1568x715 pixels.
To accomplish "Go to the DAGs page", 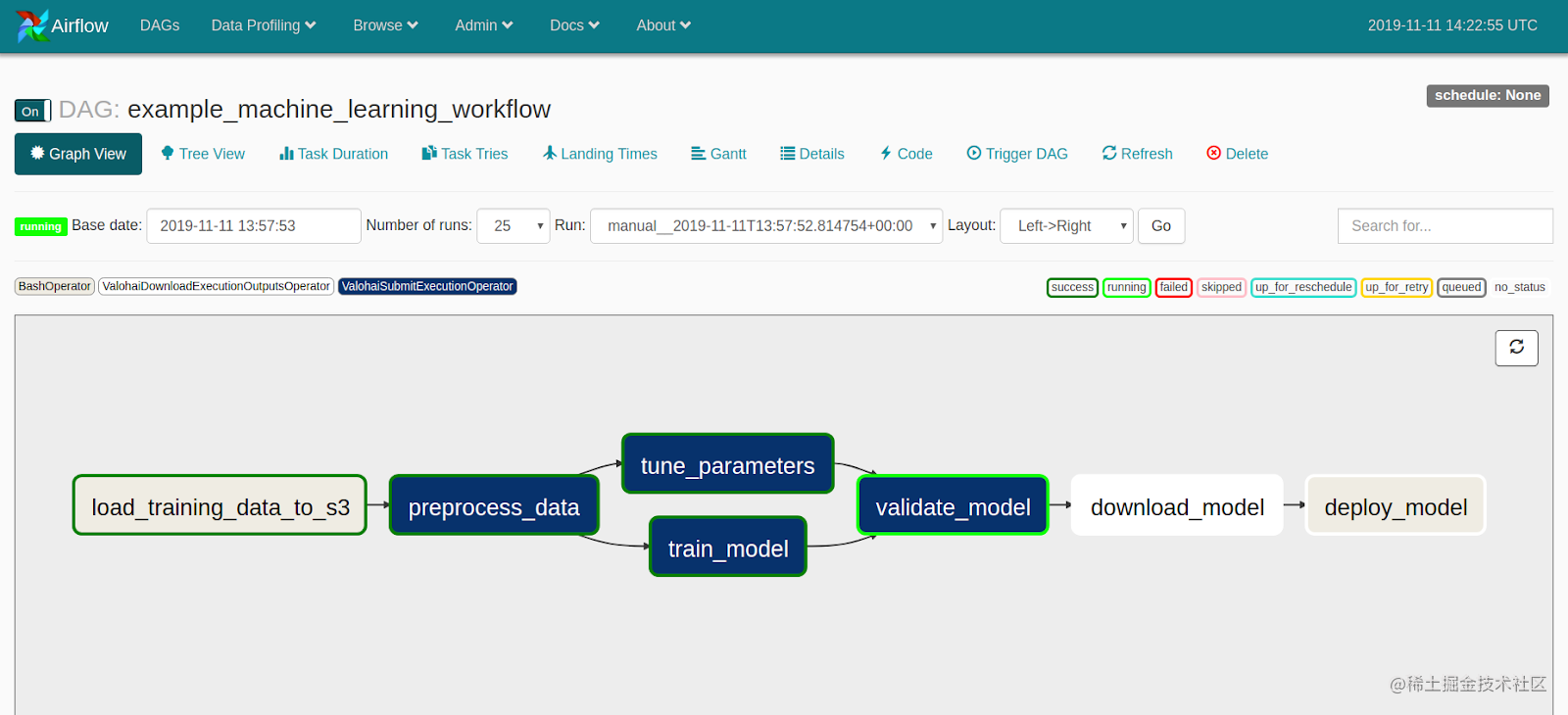I will (x=160, y=25).
